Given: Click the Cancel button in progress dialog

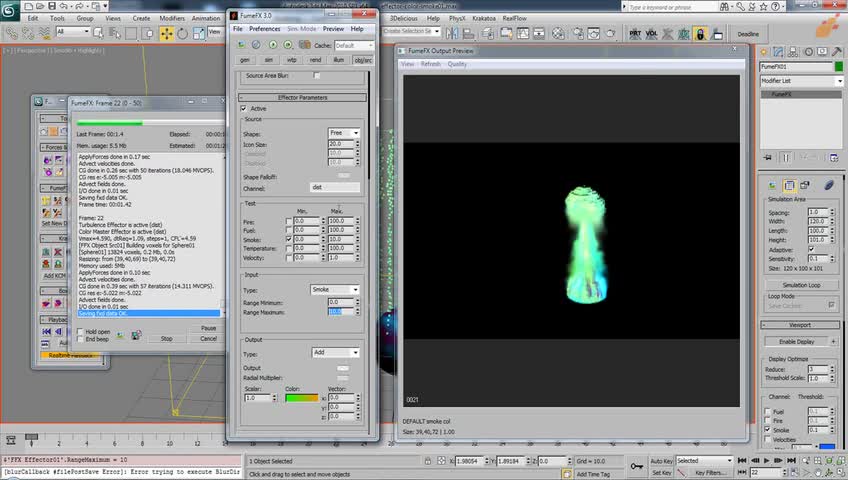Looking at the screenshot, I should [209, 339].
